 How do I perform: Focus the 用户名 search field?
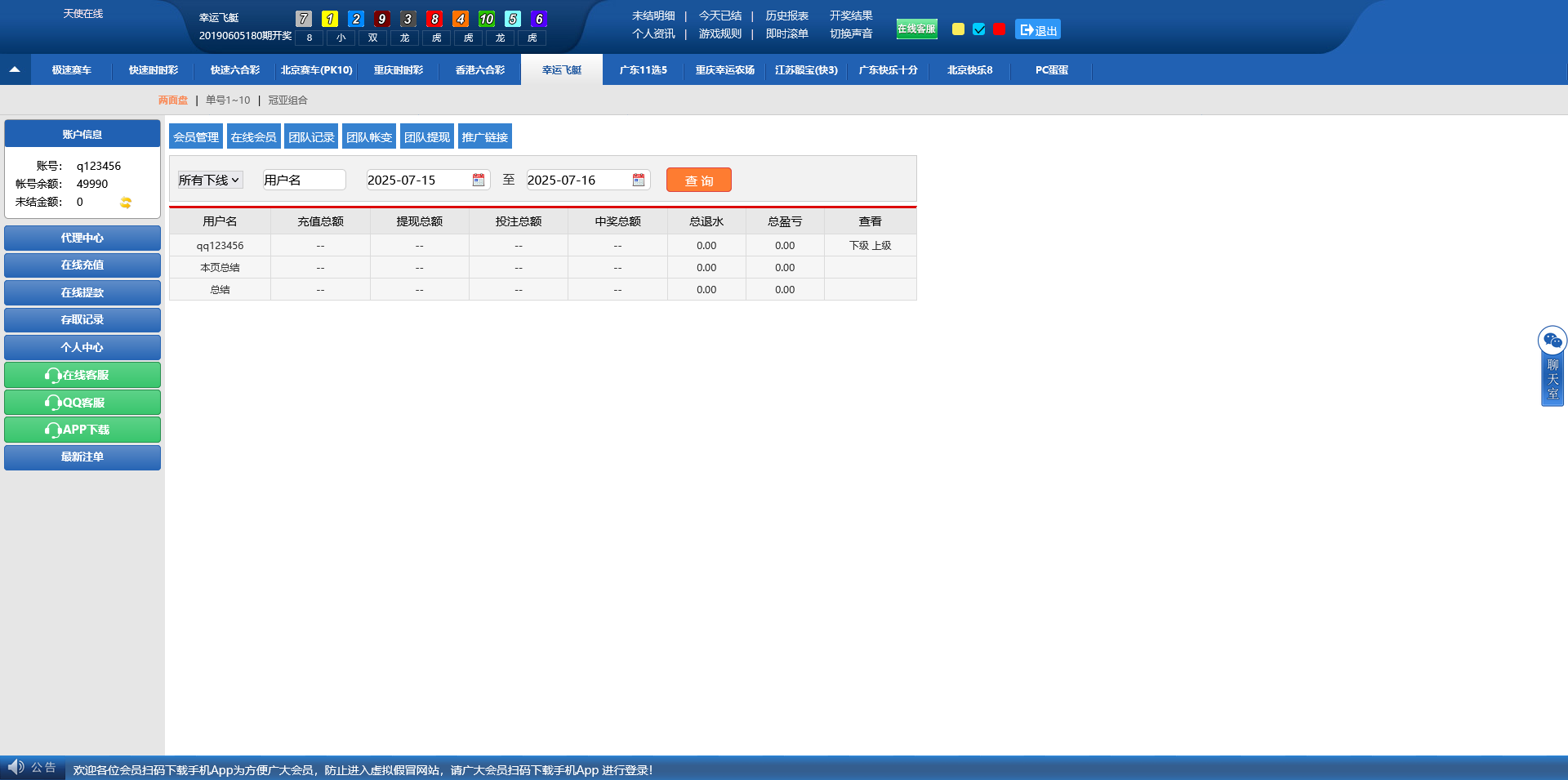[x=304, y=180]
